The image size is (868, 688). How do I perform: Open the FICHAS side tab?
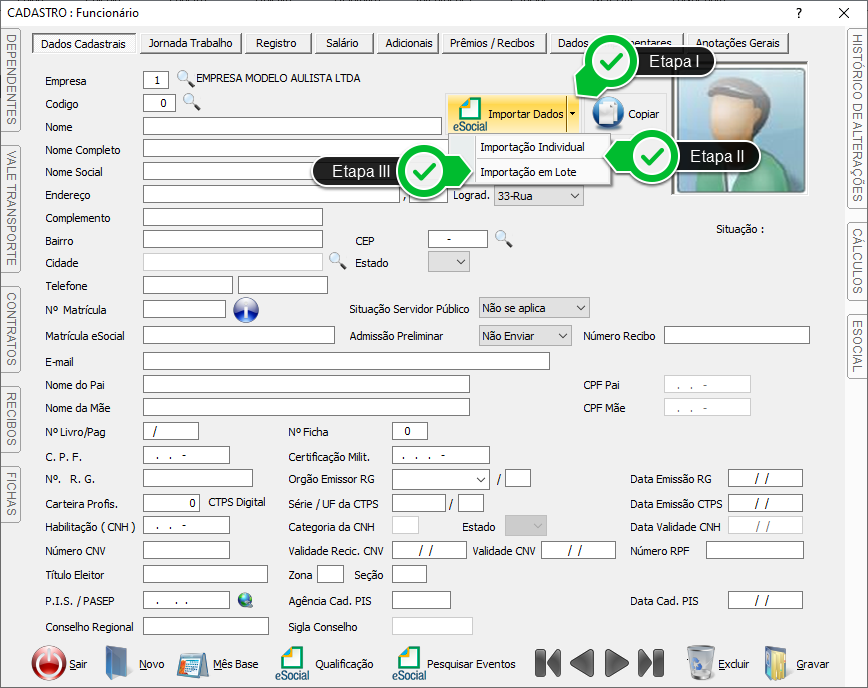pos(11,494)
